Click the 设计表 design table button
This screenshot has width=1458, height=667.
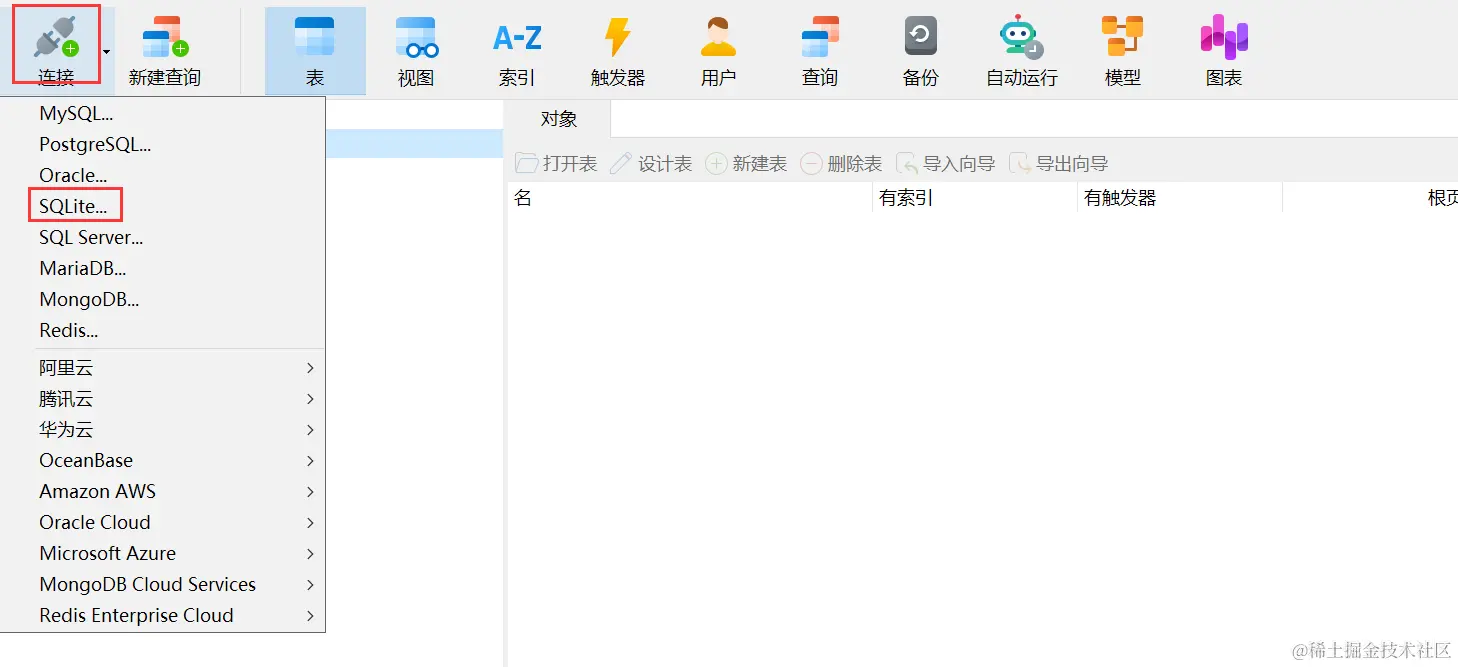click(651, 164)
